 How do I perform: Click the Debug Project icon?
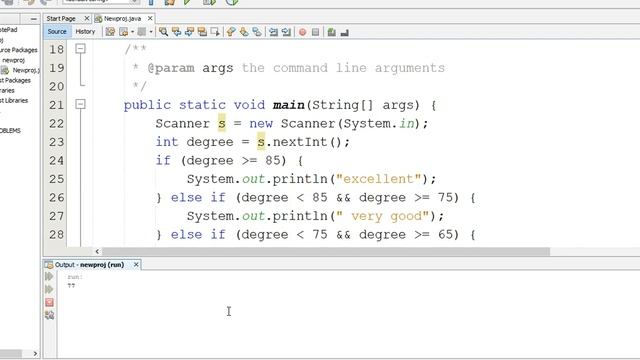point(209,2)
